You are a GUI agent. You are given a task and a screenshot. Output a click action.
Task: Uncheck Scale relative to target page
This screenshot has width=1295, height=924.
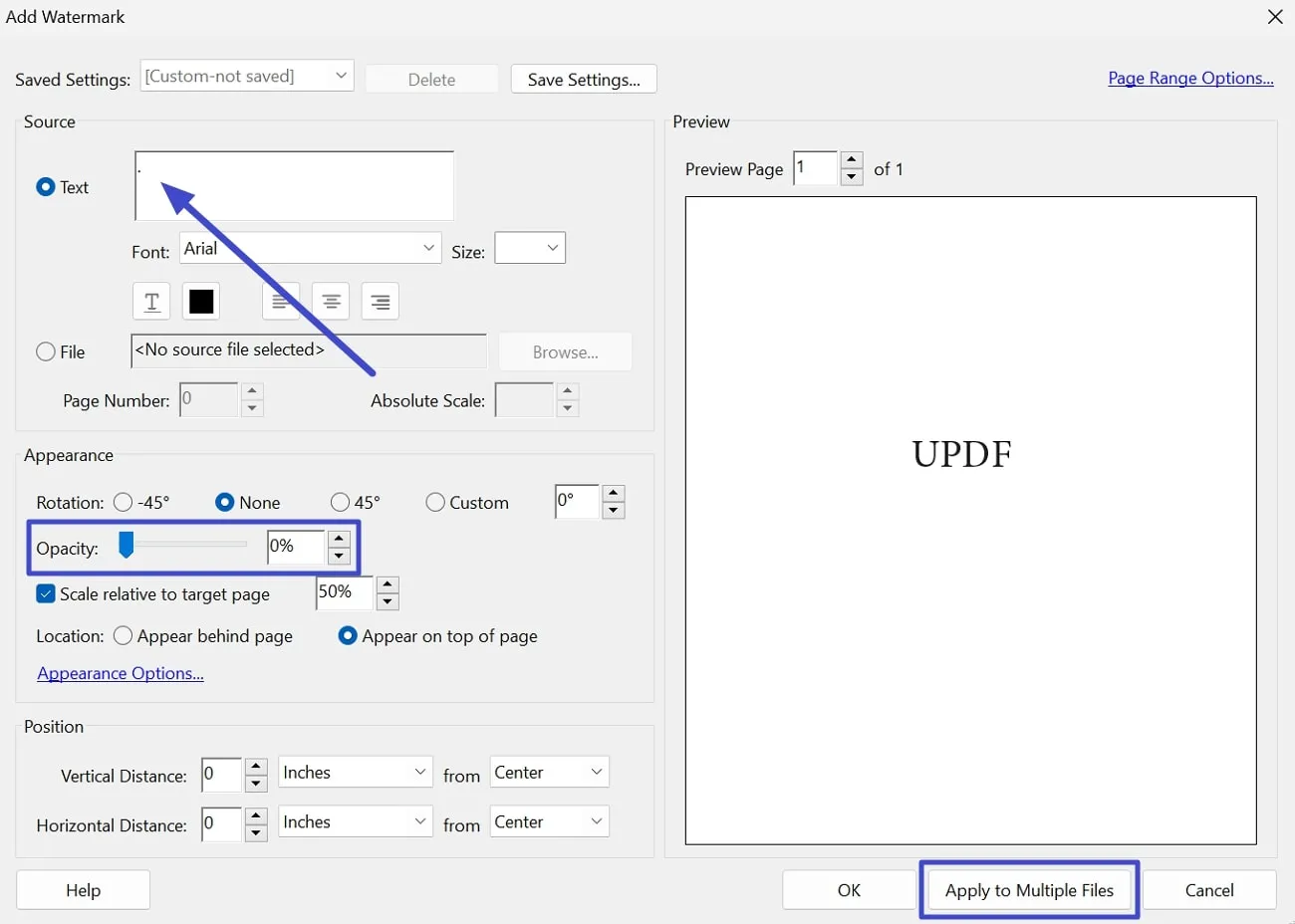45,593
